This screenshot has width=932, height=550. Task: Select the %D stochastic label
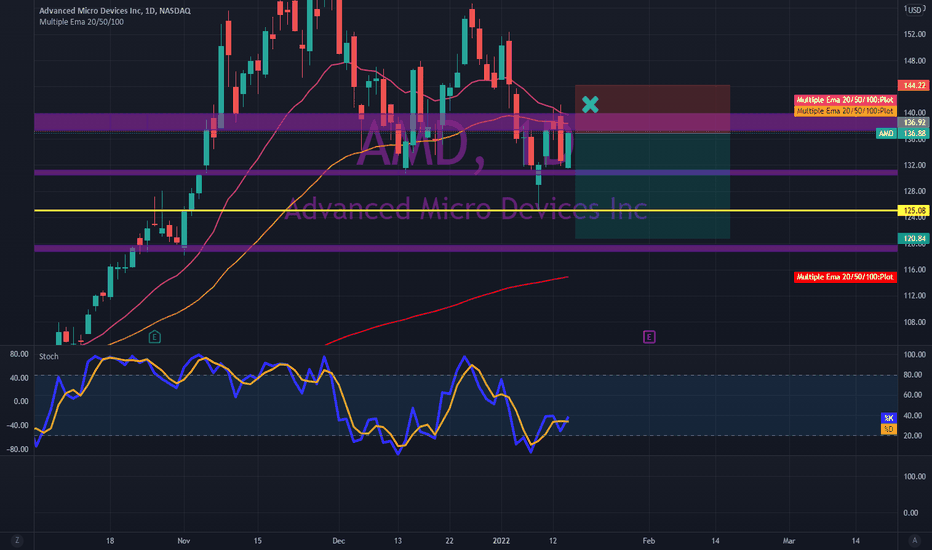click(888, 429)
